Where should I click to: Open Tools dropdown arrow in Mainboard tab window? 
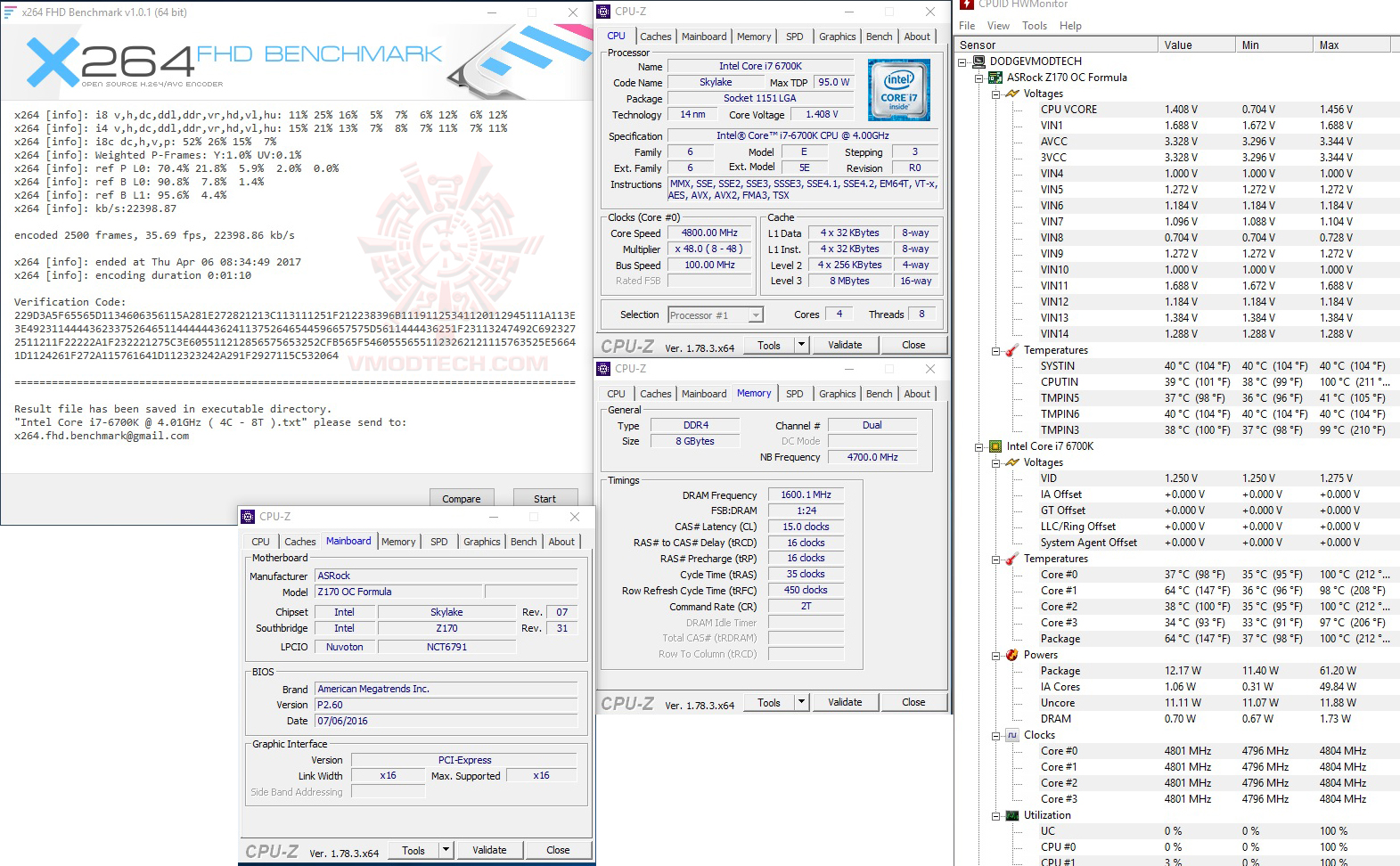pos(446,850)
